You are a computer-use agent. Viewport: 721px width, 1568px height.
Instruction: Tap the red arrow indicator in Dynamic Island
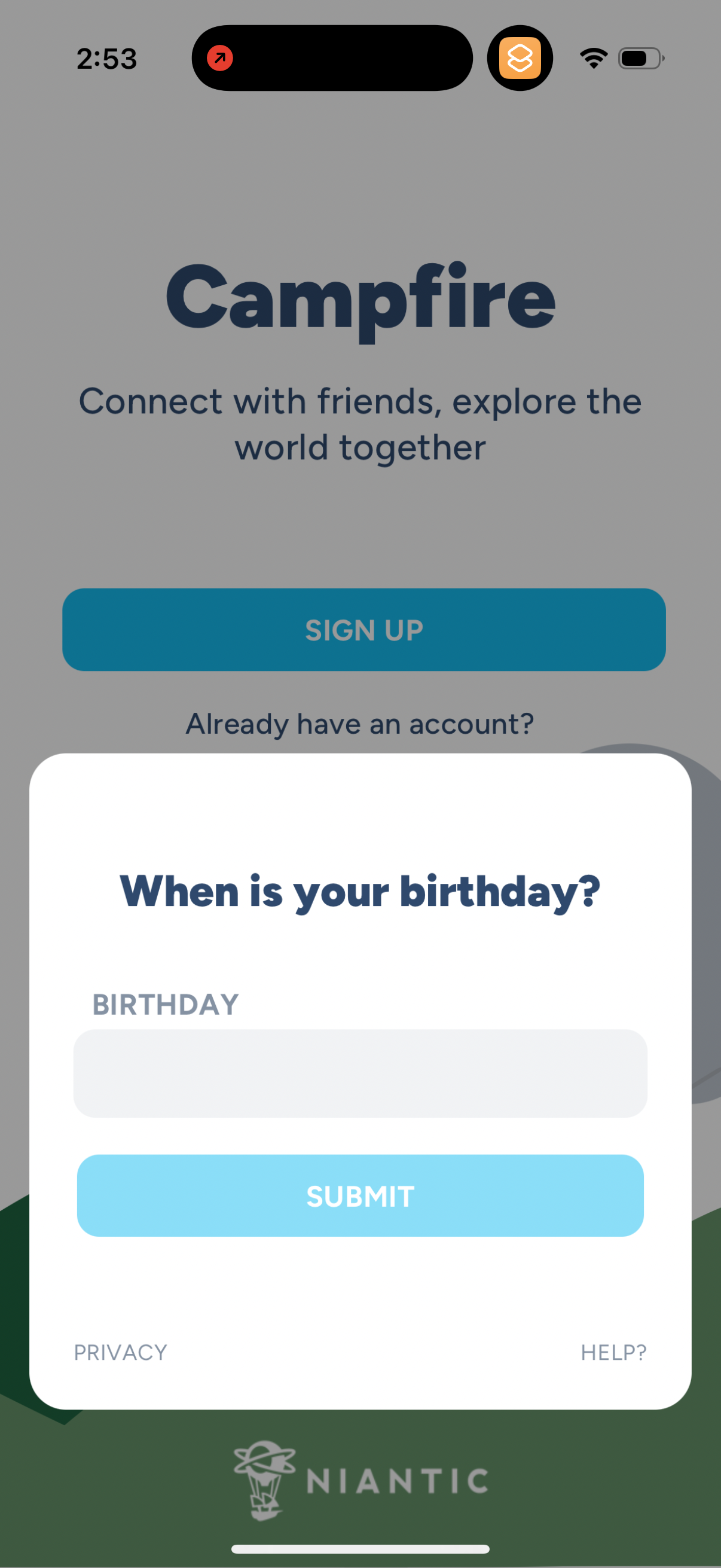pyautogui.click(x=219, y=59)
